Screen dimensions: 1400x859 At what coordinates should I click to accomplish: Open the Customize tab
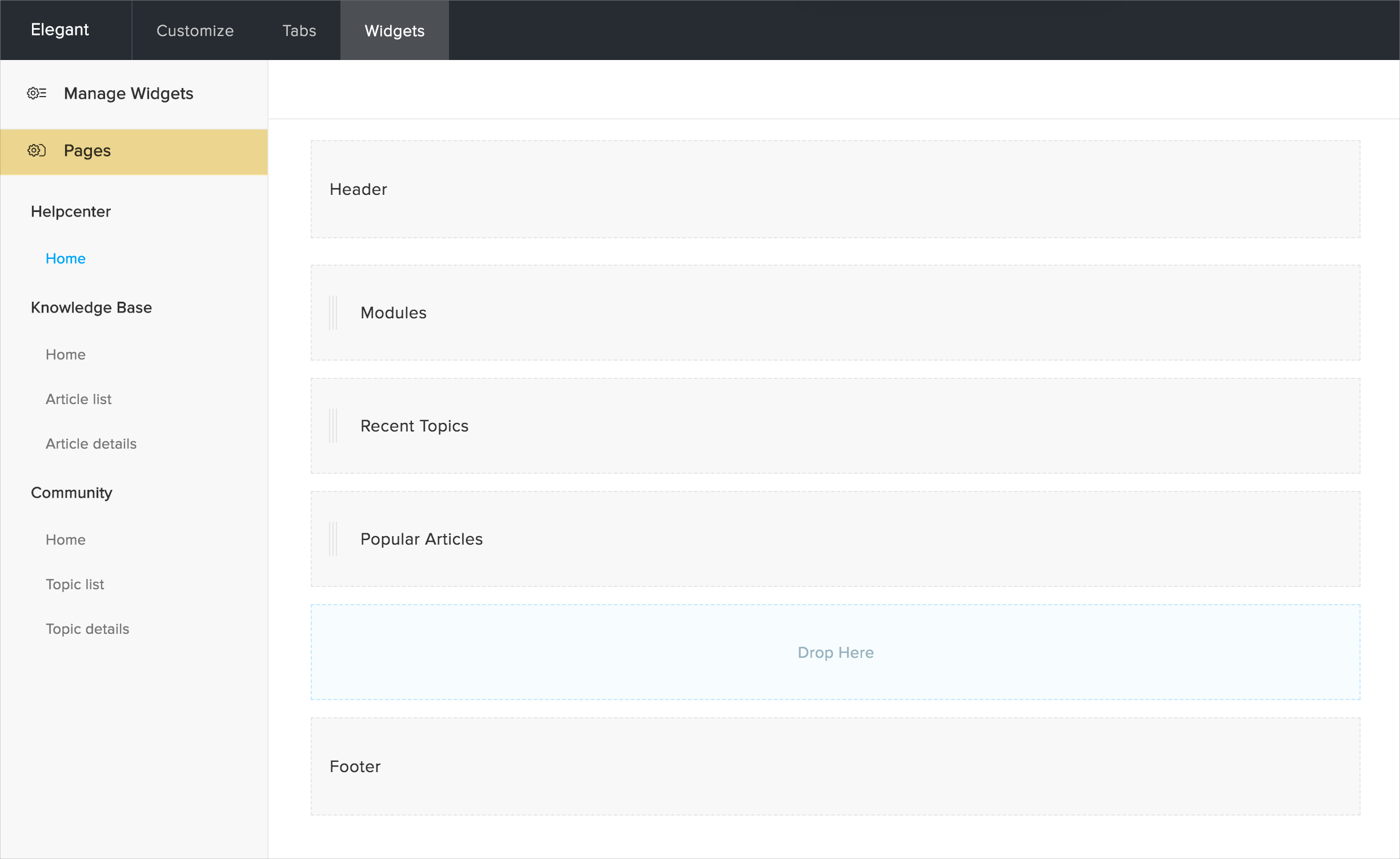(x=195, y=31)
